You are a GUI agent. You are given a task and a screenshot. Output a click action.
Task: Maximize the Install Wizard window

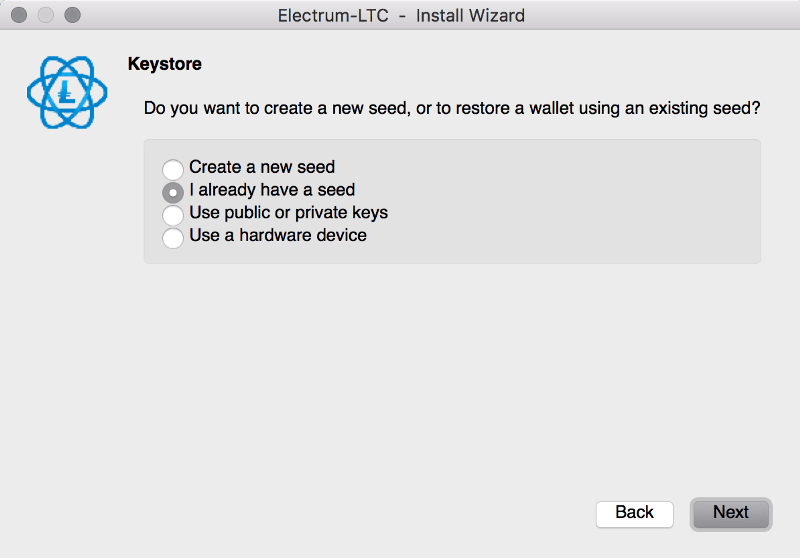(71, 15)
